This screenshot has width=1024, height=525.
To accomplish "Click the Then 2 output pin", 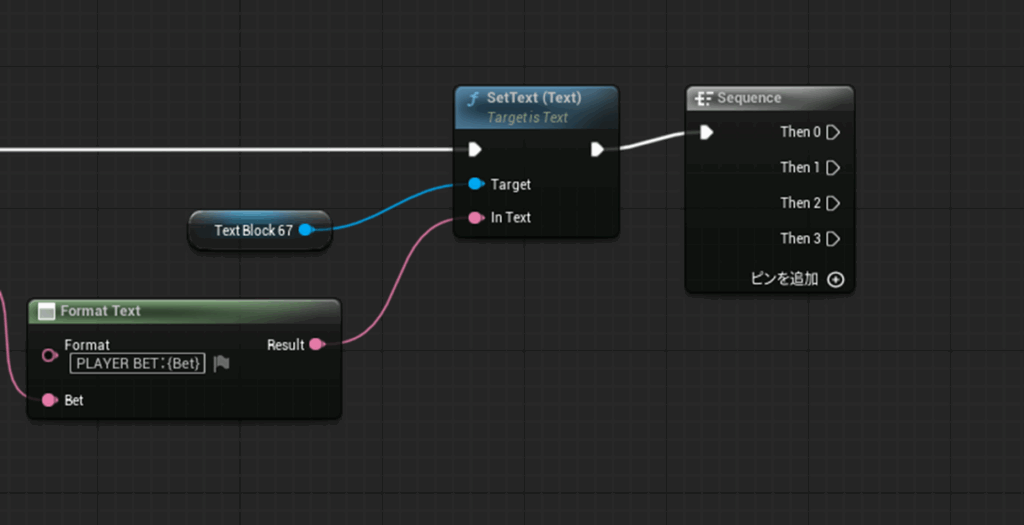I will point(833,203).
